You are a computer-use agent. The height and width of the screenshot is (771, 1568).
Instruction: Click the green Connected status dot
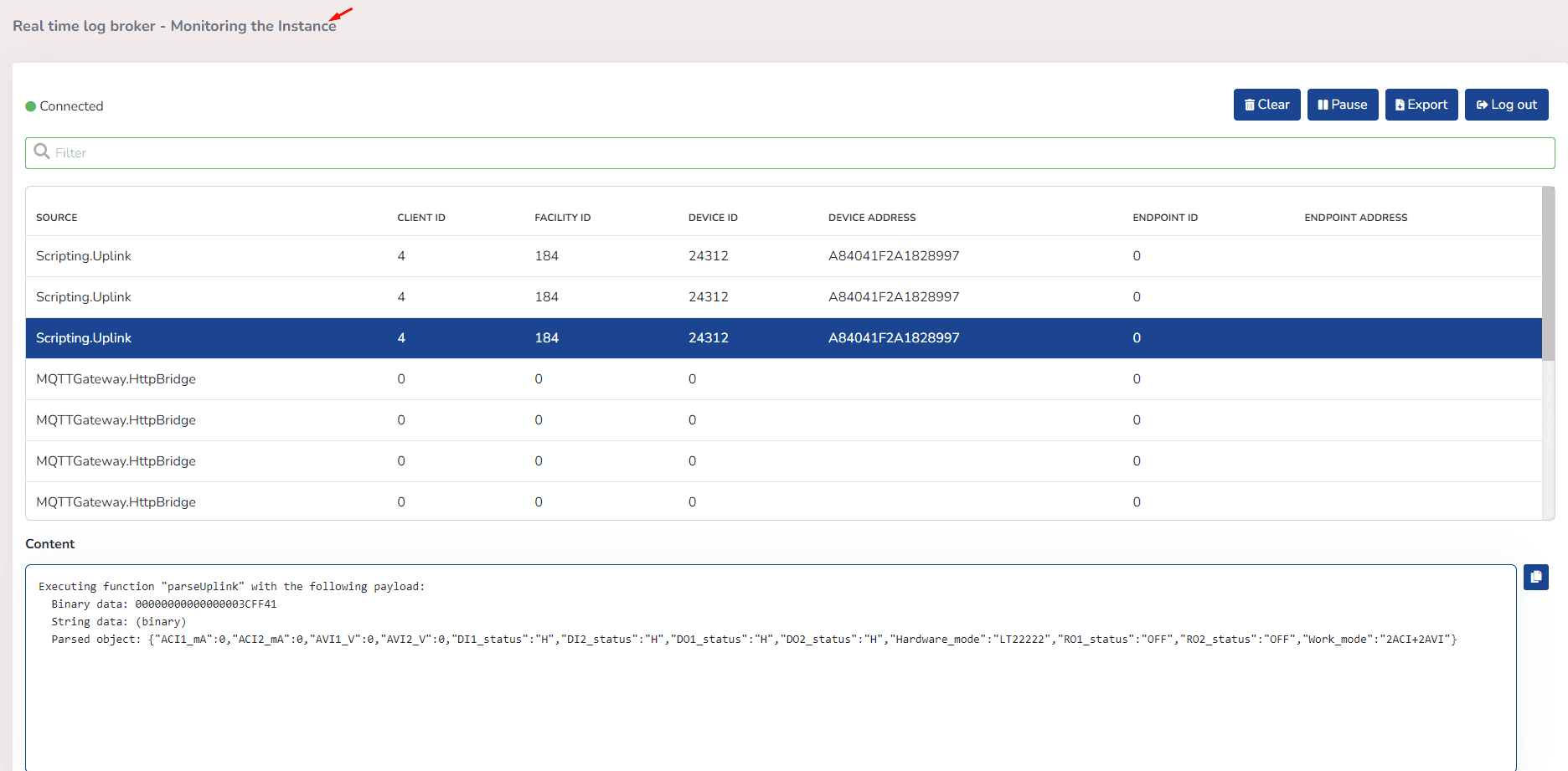coord(31,106)
